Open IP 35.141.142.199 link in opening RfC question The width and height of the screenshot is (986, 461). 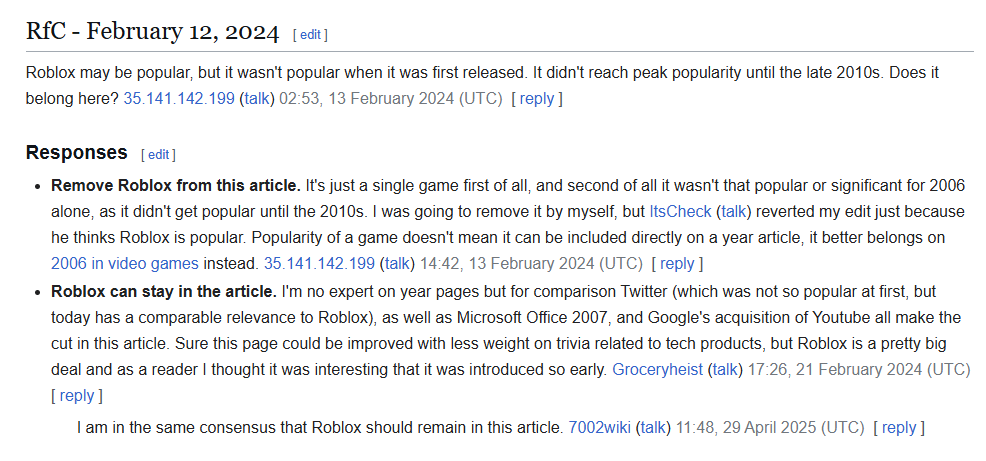click(x=179, y=99)
